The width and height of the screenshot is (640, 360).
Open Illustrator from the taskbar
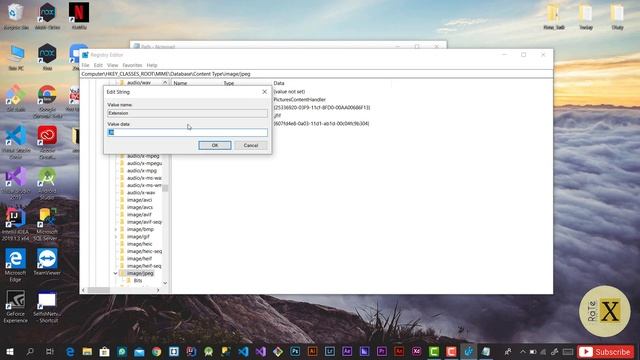pos(312,351)
